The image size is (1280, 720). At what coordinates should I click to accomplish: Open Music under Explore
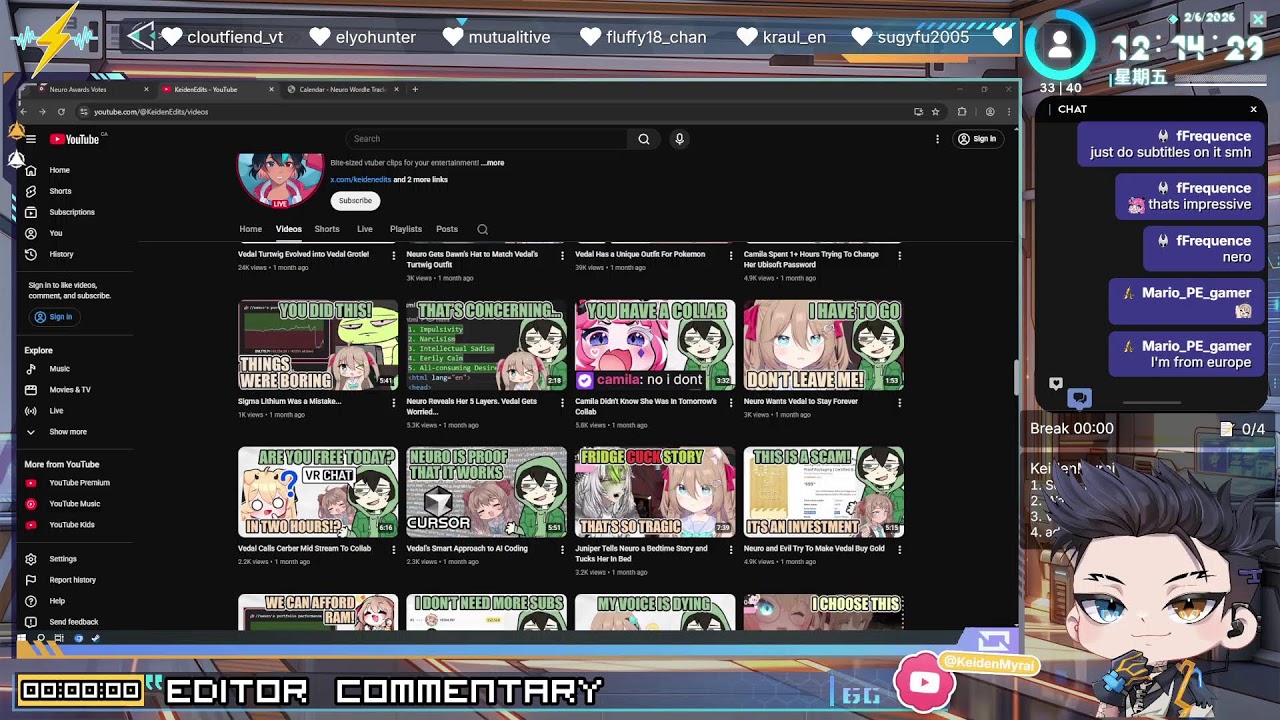tap(62, 369)
